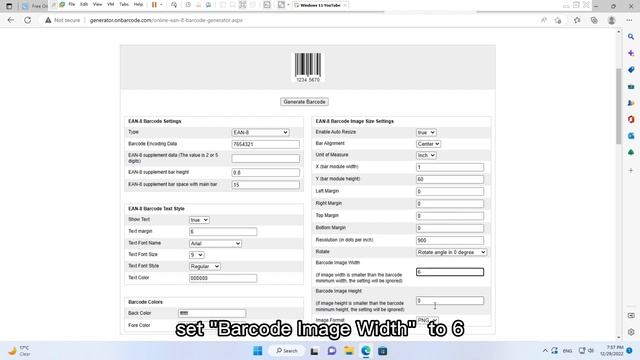Open Task View on taskbar
The width and height of the screenshot is (640, 360).
(x=314, y=351)
